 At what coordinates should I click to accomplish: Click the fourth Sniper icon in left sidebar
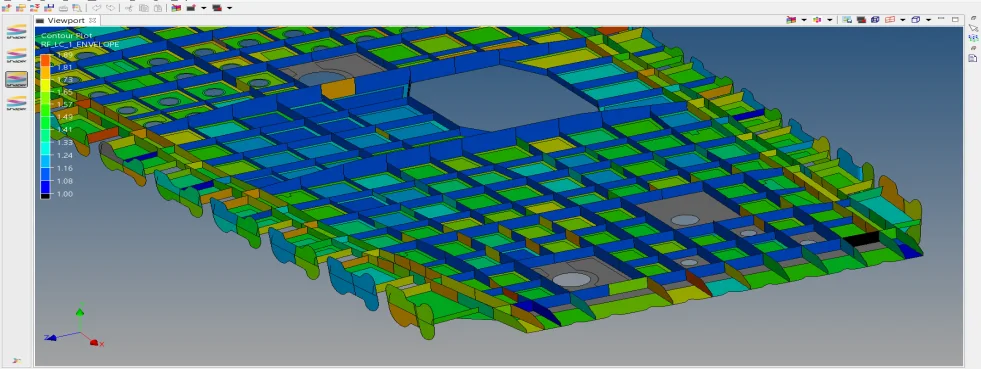[16, 103]
